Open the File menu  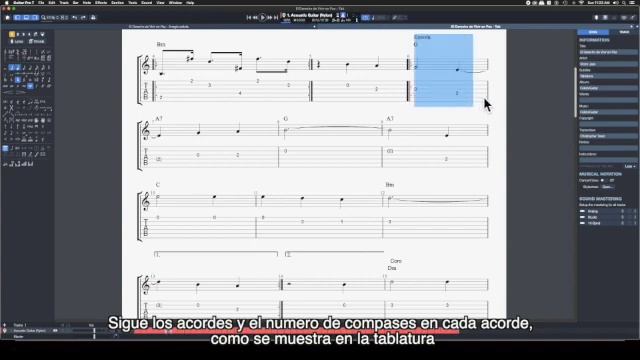point(41,2)
